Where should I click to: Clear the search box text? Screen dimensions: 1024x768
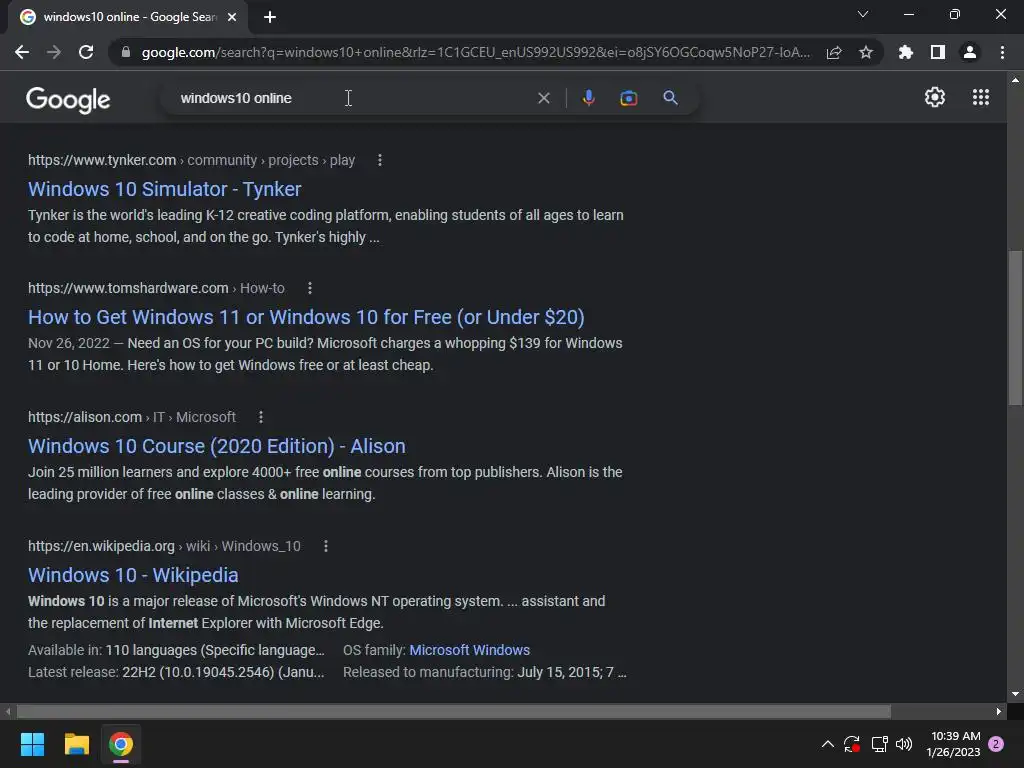coord(543,98)
